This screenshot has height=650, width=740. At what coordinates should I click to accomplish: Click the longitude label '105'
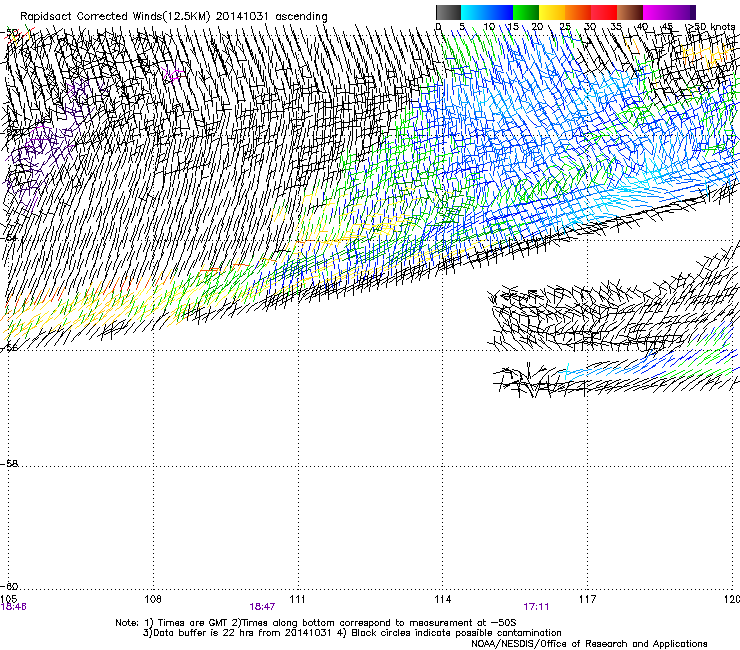8,599
